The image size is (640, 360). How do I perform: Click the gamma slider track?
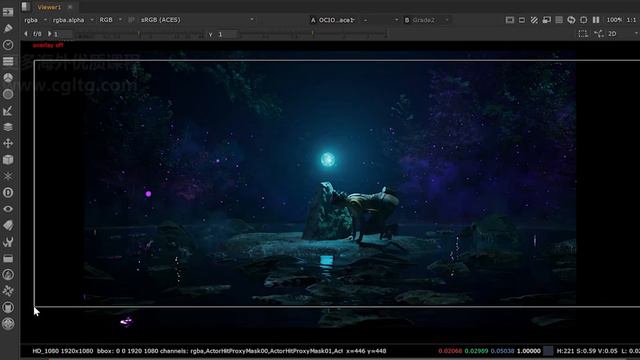click(313, 35)
